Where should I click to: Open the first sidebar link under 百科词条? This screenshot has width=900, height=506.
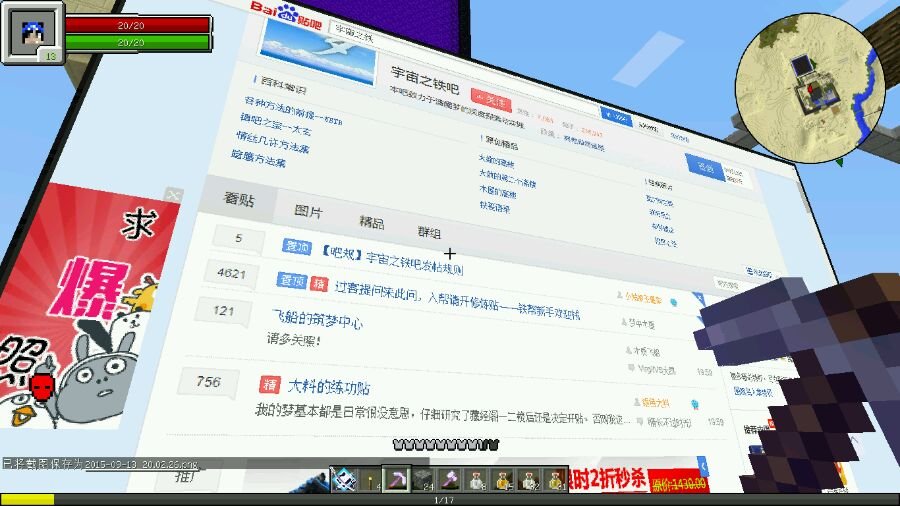pyautogui.click(x=293, y=111)
